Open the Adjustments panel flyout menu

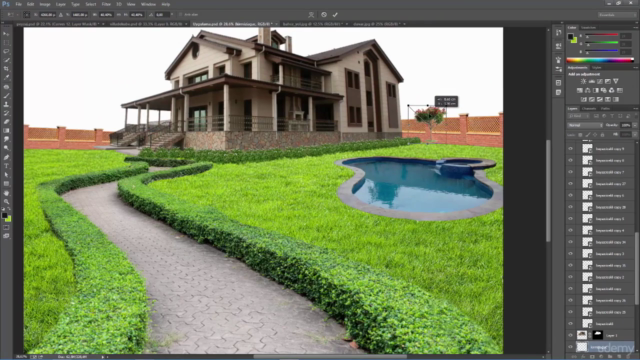(635, 68)
